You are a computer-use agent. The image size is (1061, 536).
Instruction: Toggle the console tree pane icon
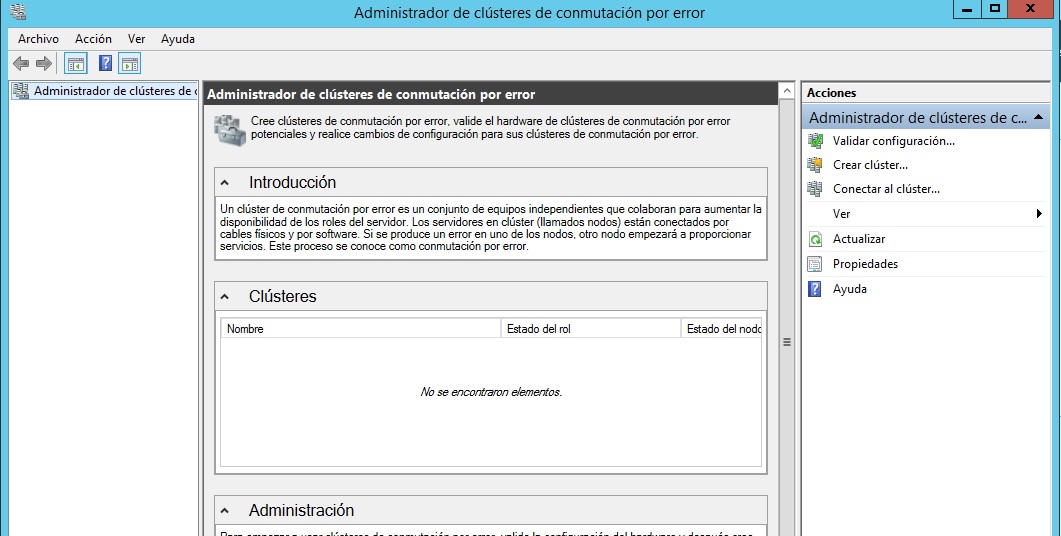point(75,64)
